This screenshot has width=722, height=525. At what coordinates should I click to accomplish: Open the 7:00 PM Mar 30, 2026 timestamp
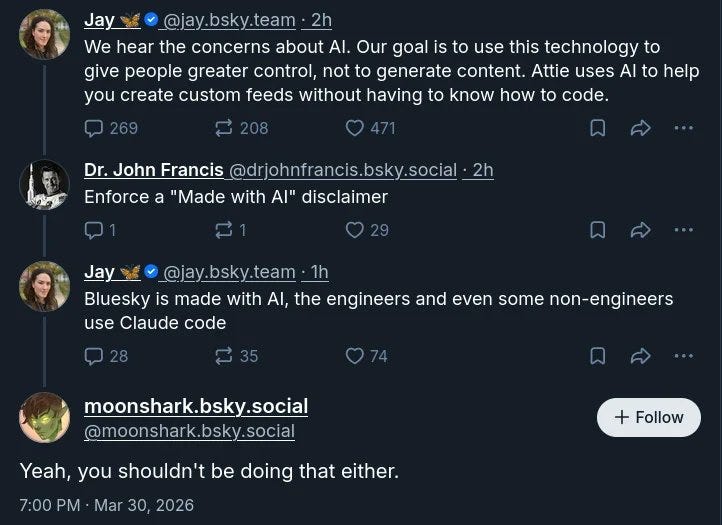[107, 505]
